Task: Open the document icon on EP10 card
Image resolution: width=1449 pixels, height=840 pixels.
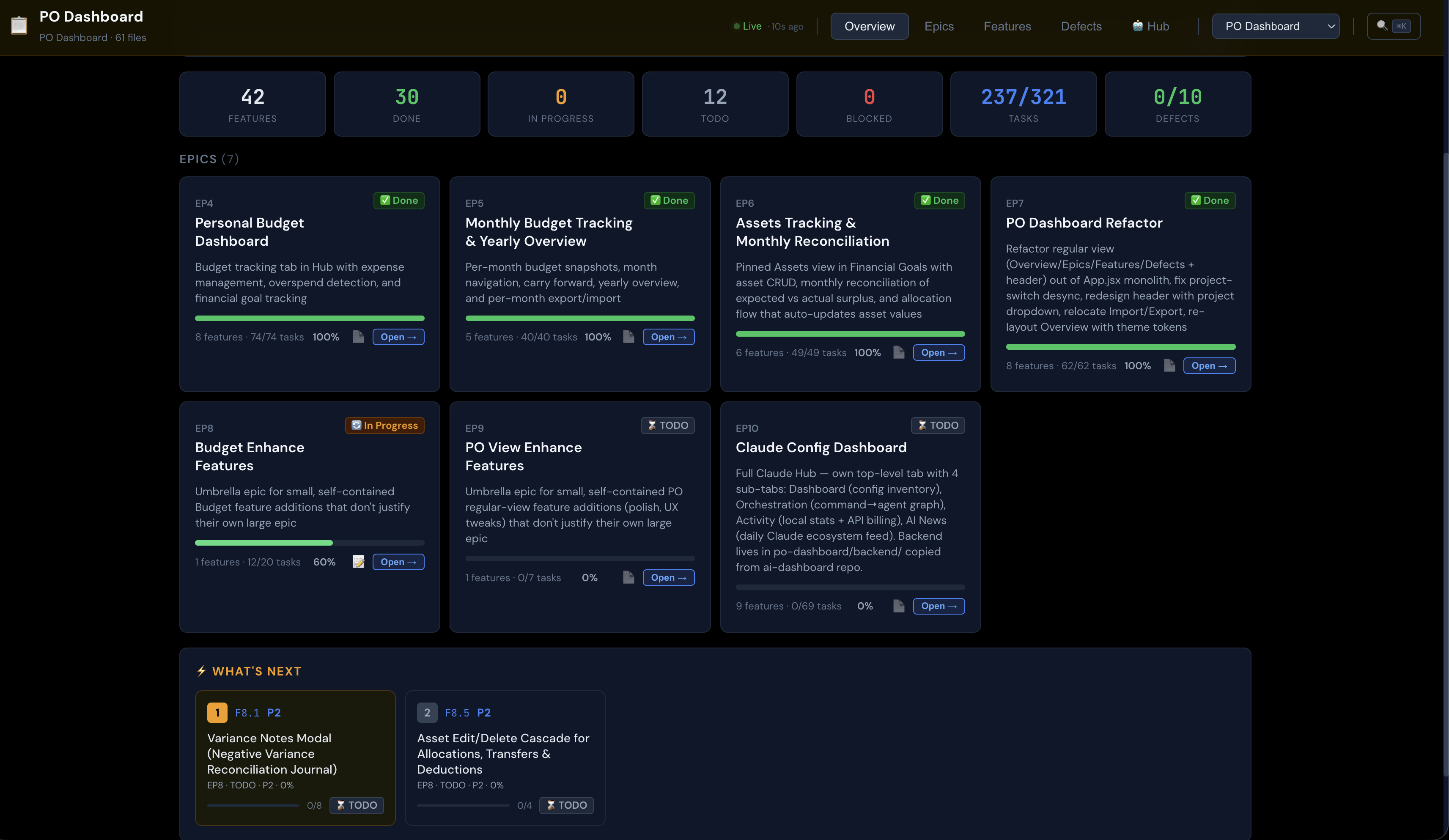Action: coord(899,606)
